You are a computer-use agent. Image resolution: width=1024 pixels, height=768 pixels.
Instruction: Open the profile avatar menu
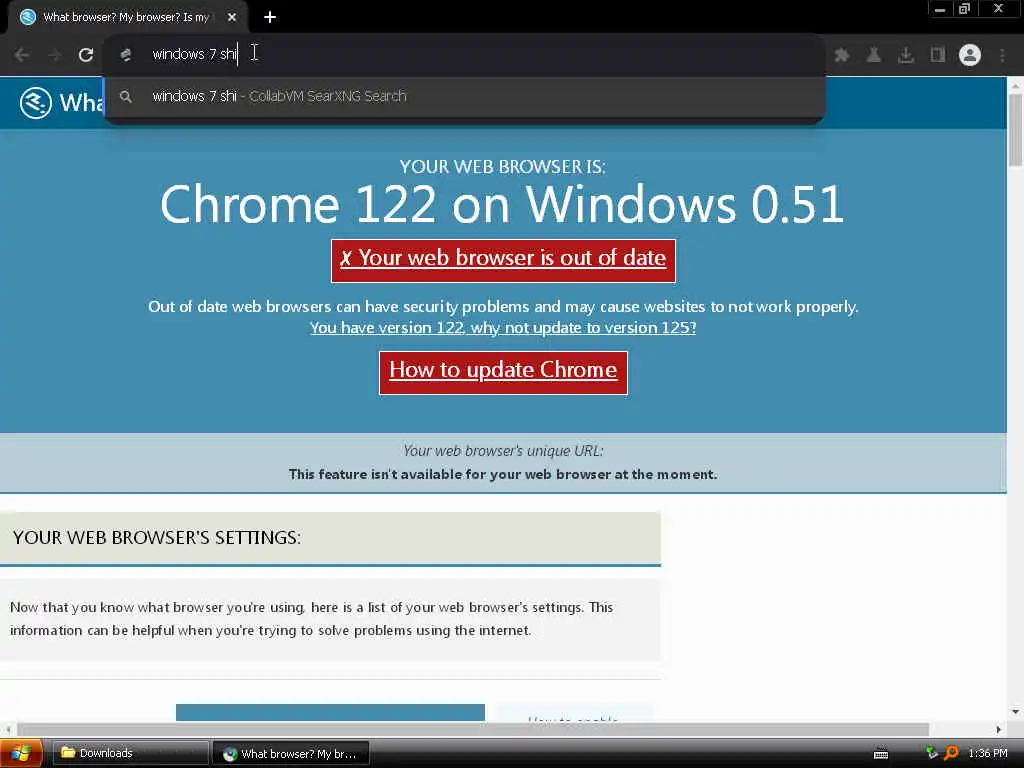970,55
